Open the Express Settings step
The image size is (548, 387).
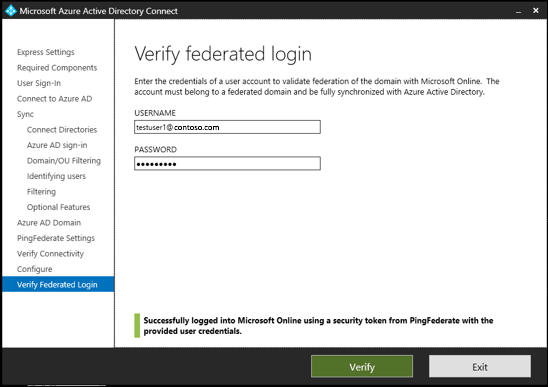tap(46, 52)
